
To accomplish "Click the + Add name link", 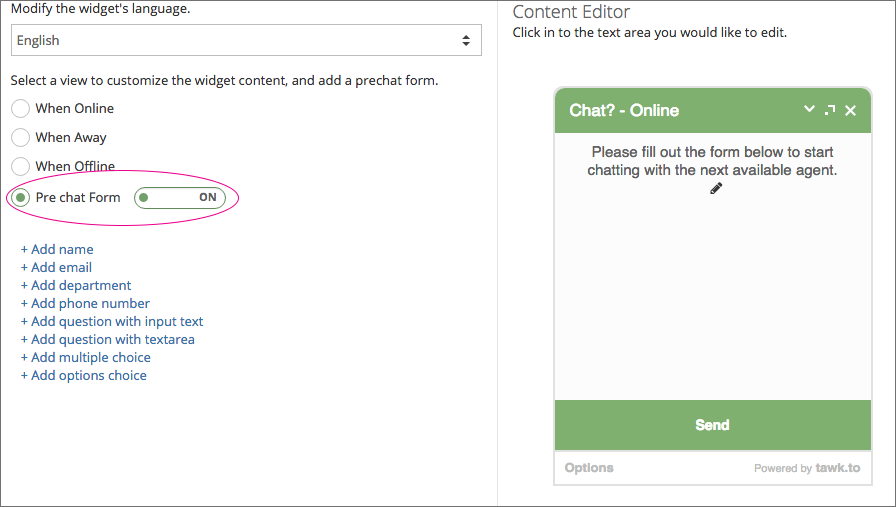I will (57, 249).
